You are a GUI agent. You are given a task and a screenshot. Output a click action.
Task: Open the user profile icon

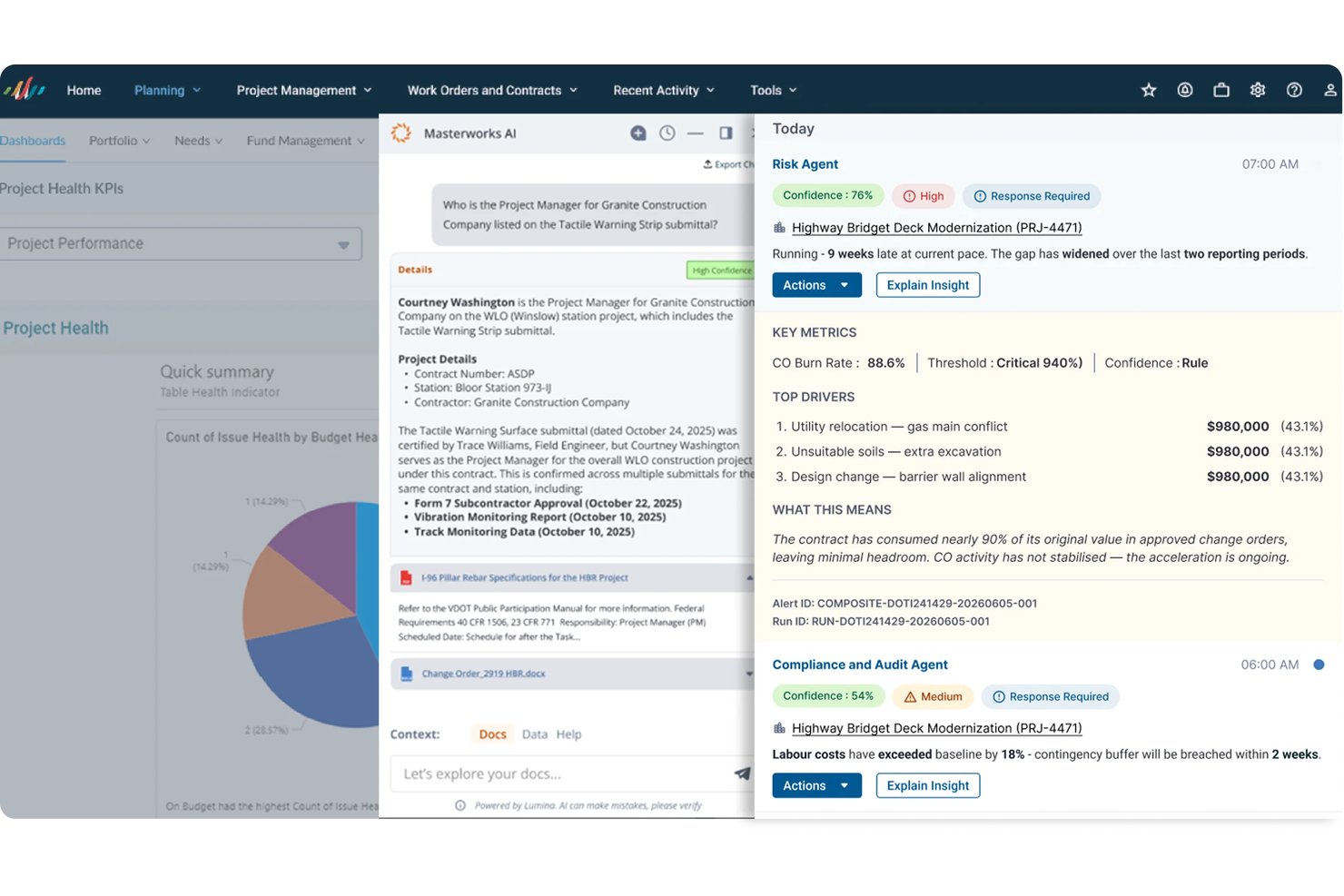point(1330,90)
